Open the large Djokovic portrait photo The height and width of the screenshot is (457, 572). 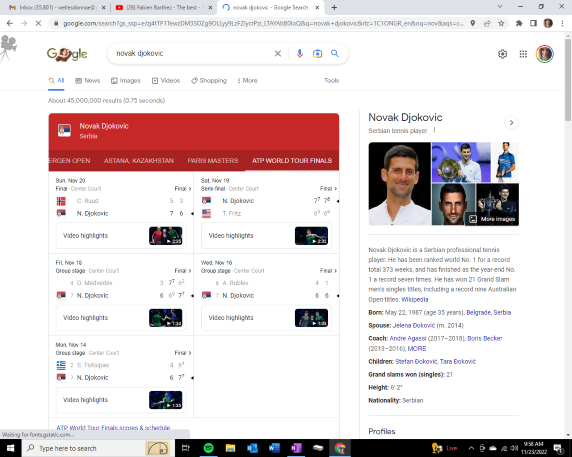tap(399, 183)
